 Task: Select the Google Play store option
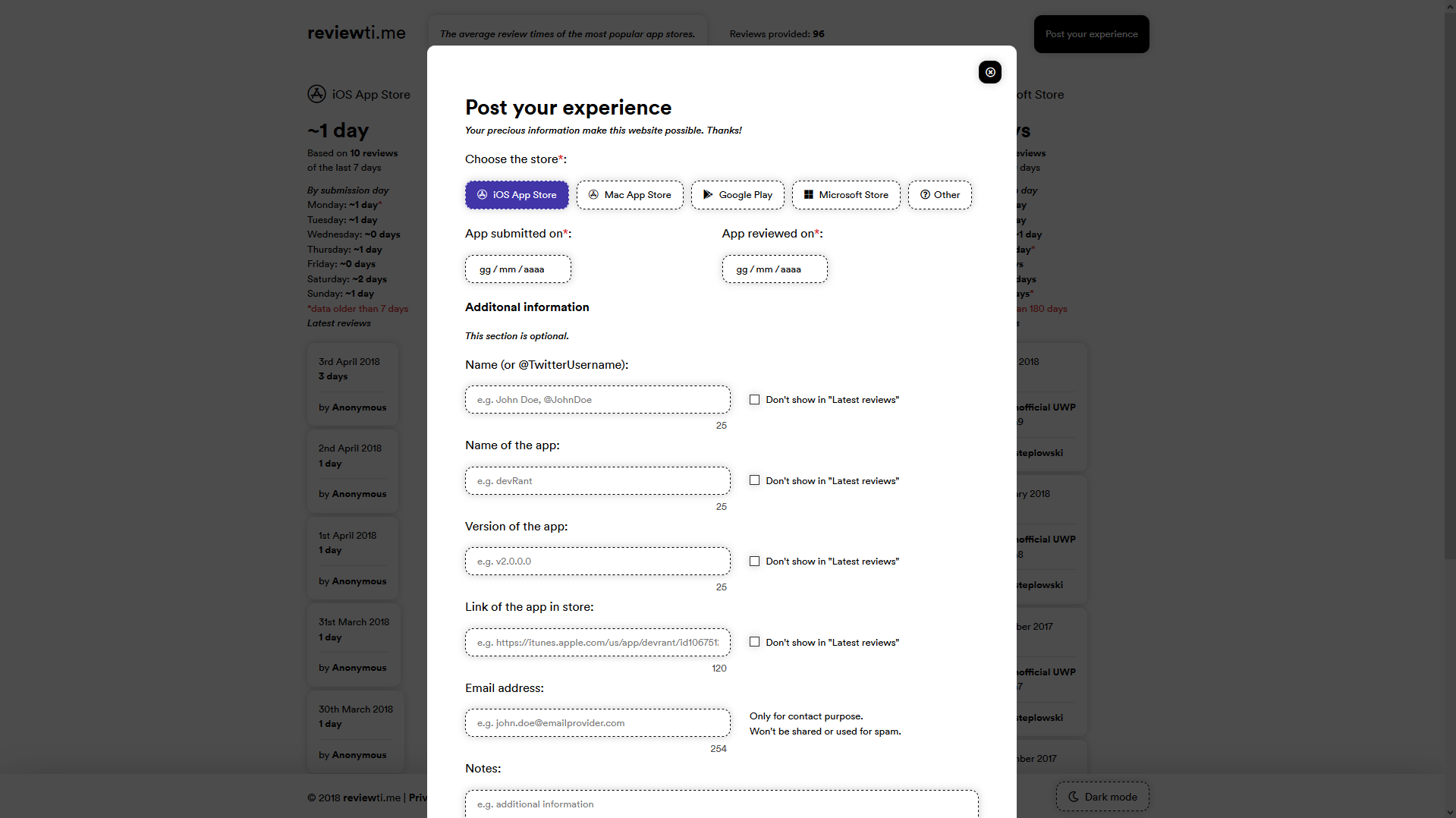pyautogui.click(x=737, y=195)
